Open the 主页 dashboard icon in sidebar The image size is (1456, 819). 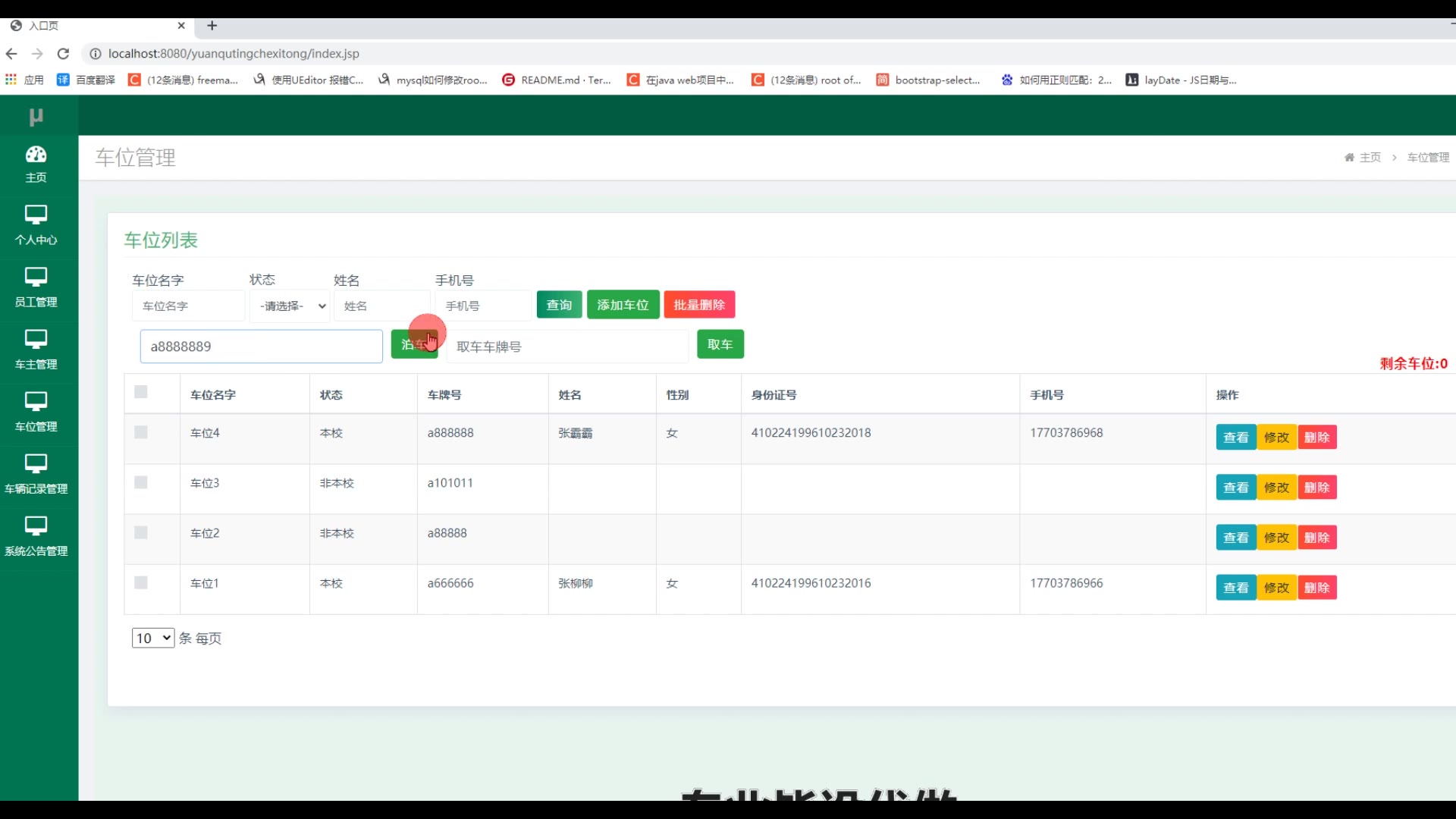36,155
